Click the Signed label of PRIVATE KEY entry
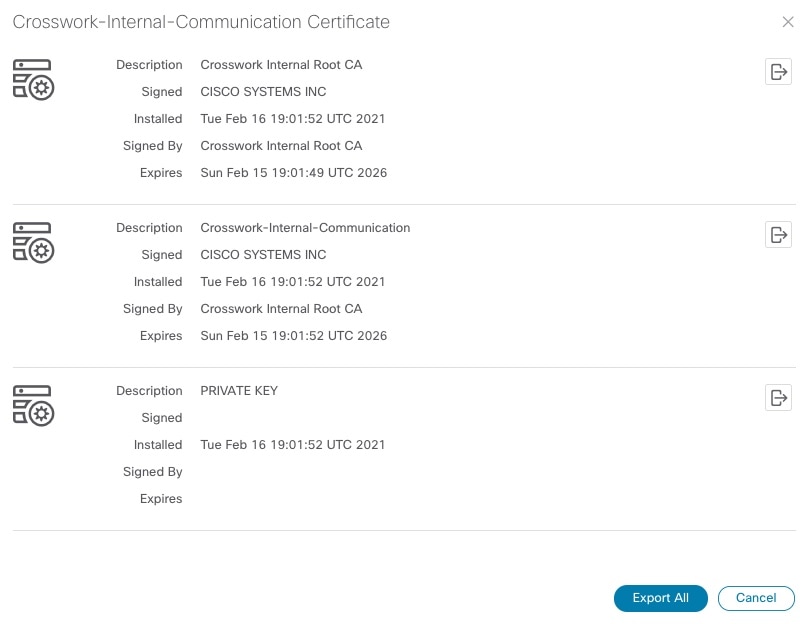 click(x=162, y=418)
